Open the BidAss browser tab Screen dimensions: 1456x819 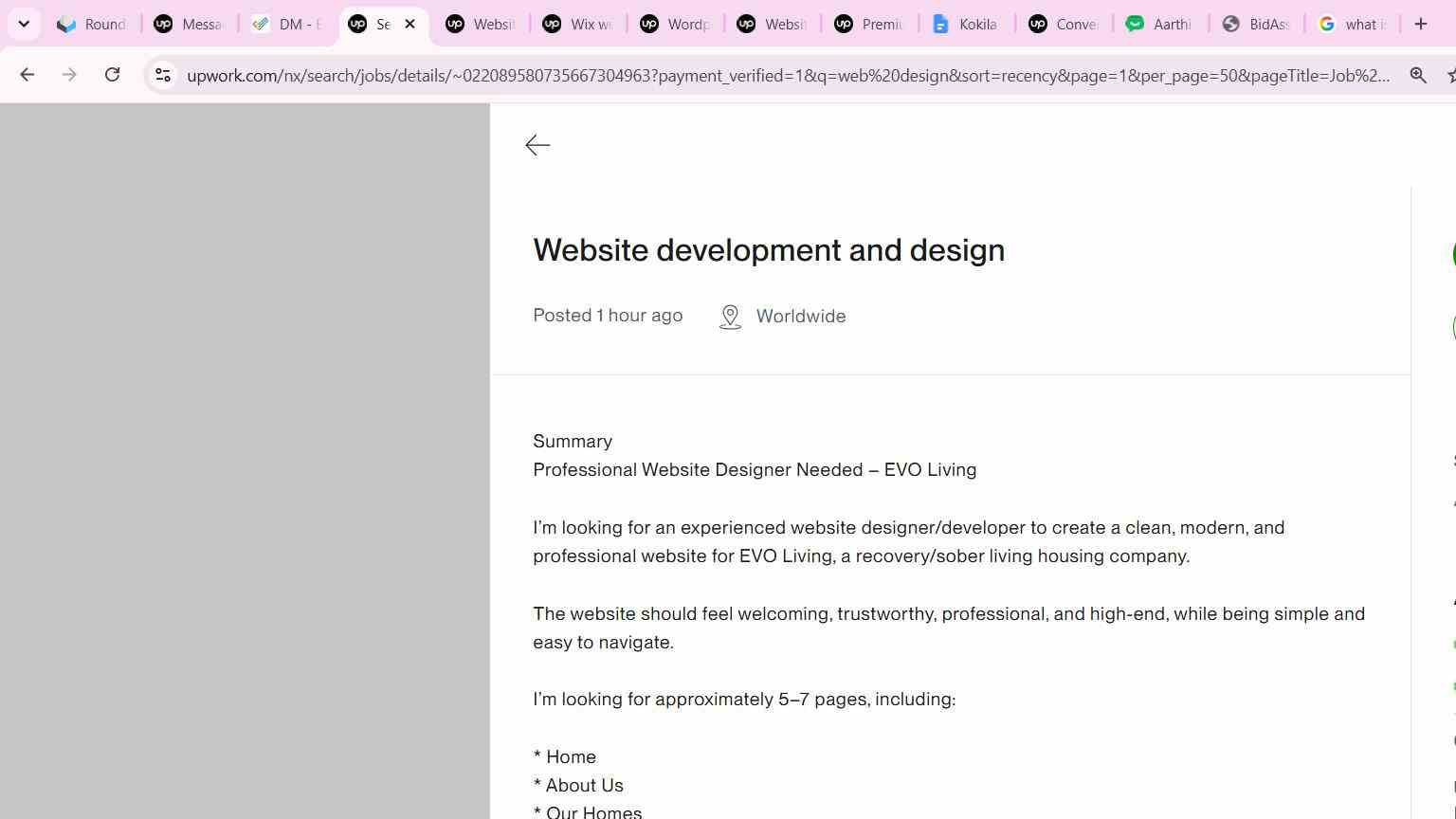[1256, 24]
